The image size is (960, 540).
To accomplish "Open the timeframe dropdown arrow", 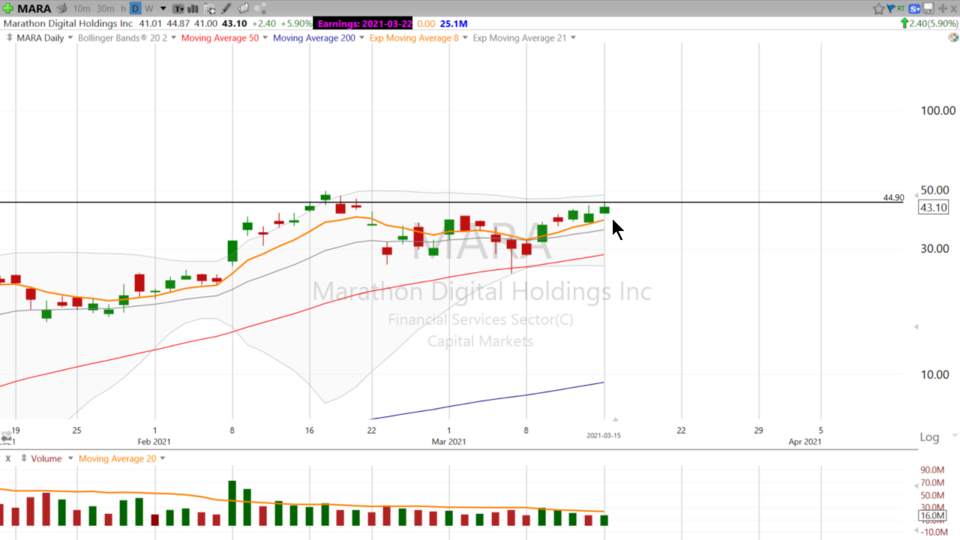I will [163, 9].
